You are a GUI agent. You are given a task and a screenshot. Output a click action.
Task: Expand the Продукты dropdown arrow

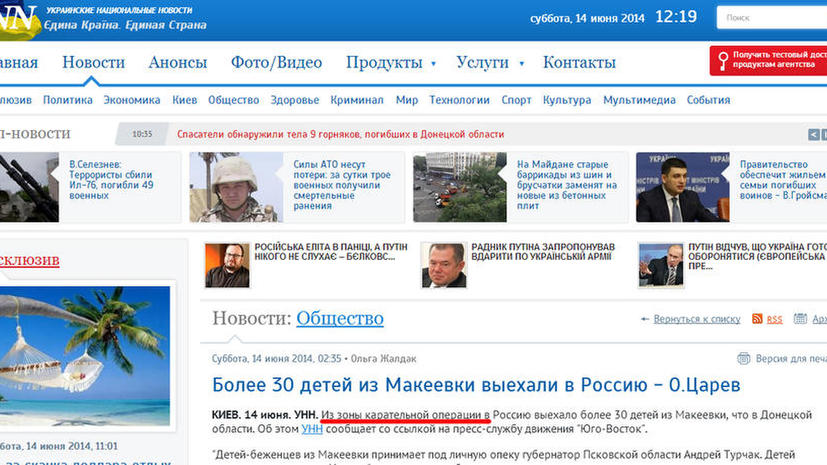pos(434,64)
